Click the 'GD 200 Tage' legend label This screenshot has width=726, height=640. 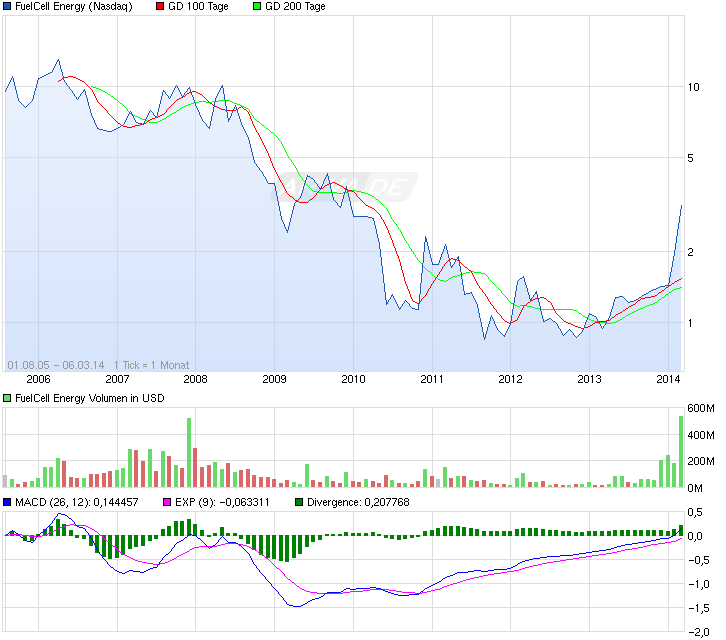point(295,6)
